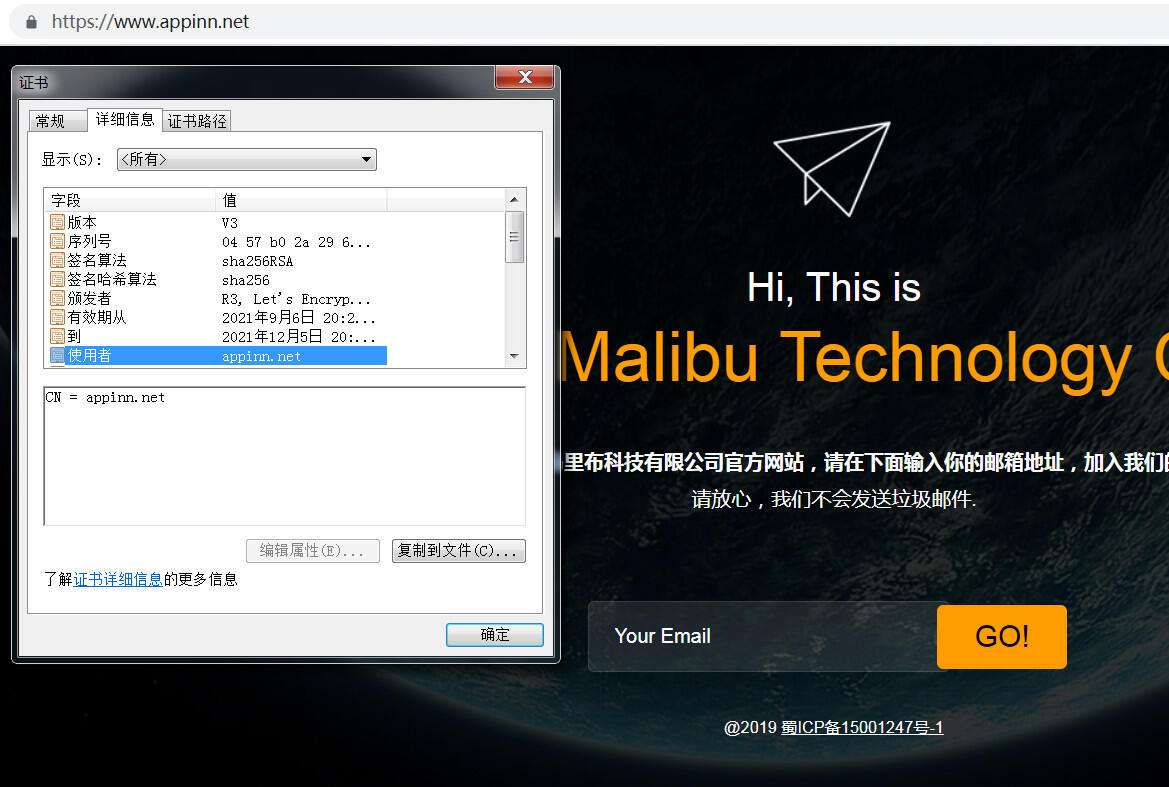Click the CN = appinn.net detail text
This screenshot has width=1169, height=787.
pyautogui.click(x=105, y=397)
